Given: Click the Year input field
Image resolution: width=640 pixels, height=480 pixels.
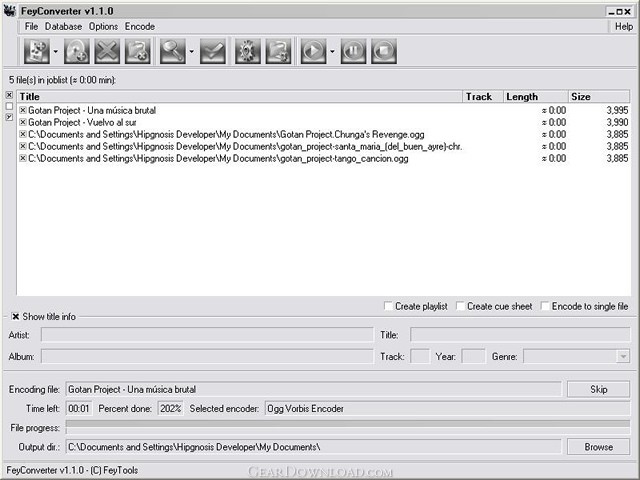Looking at the screenshot, I should click(473, 356).
